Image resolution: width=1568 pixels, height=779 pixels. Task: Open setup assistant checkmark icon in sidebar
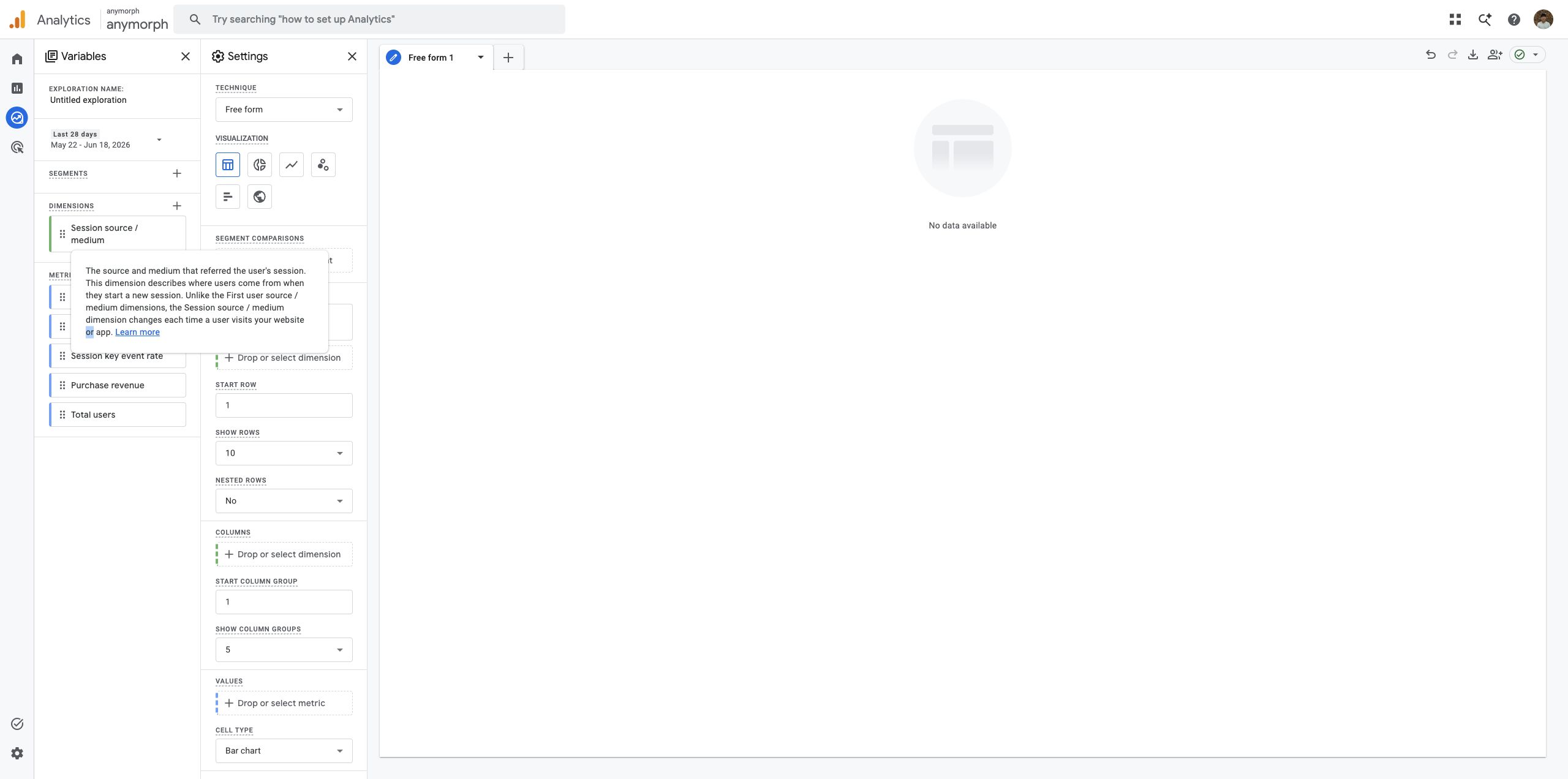17,724
